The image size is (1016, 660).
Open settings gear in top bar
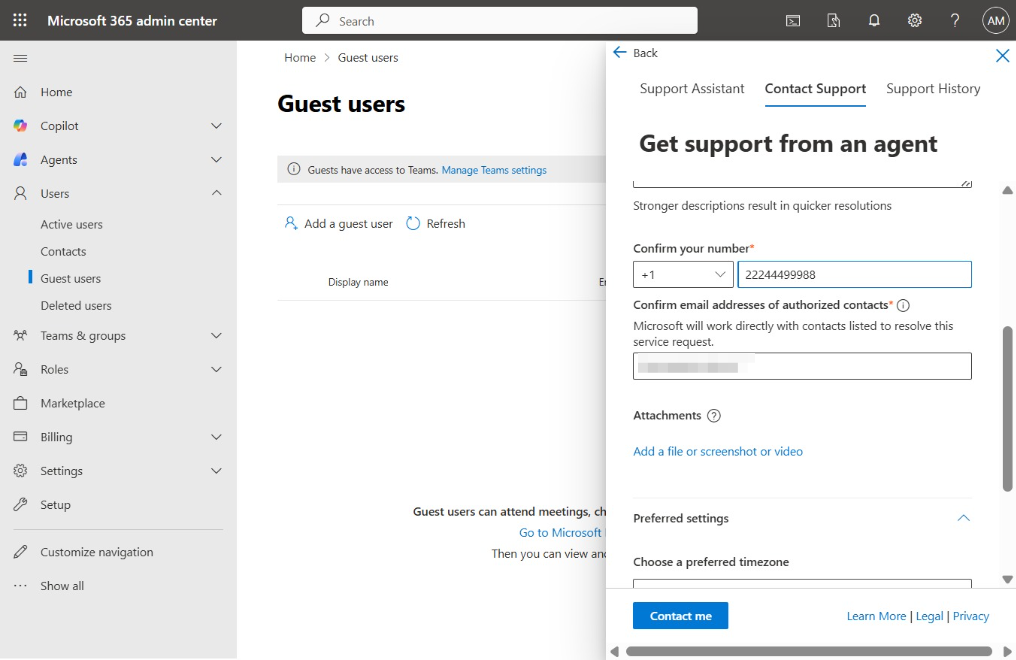(x=914, y=21)
